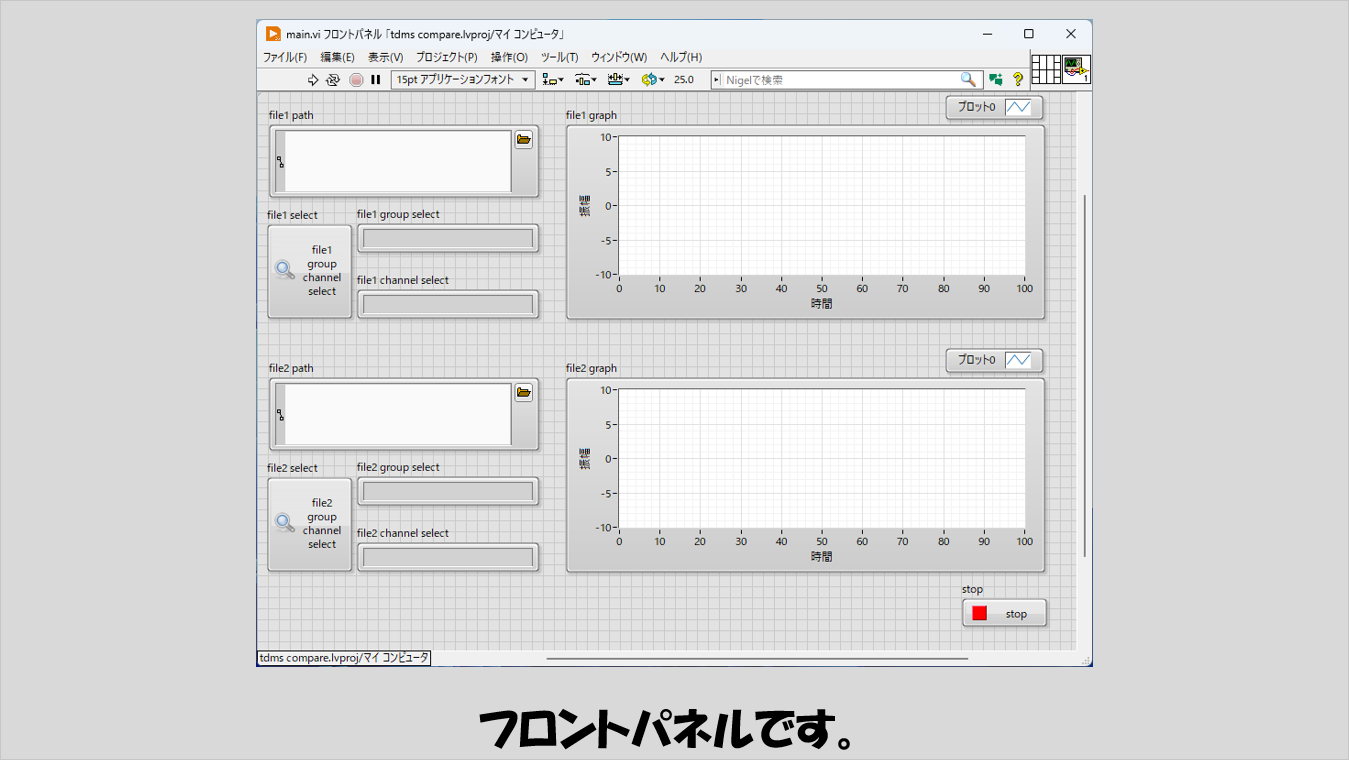Click Run Continuously icon
Image resolution: width=1349 pixels, height=760 pixels.
(x=333, y=80)
